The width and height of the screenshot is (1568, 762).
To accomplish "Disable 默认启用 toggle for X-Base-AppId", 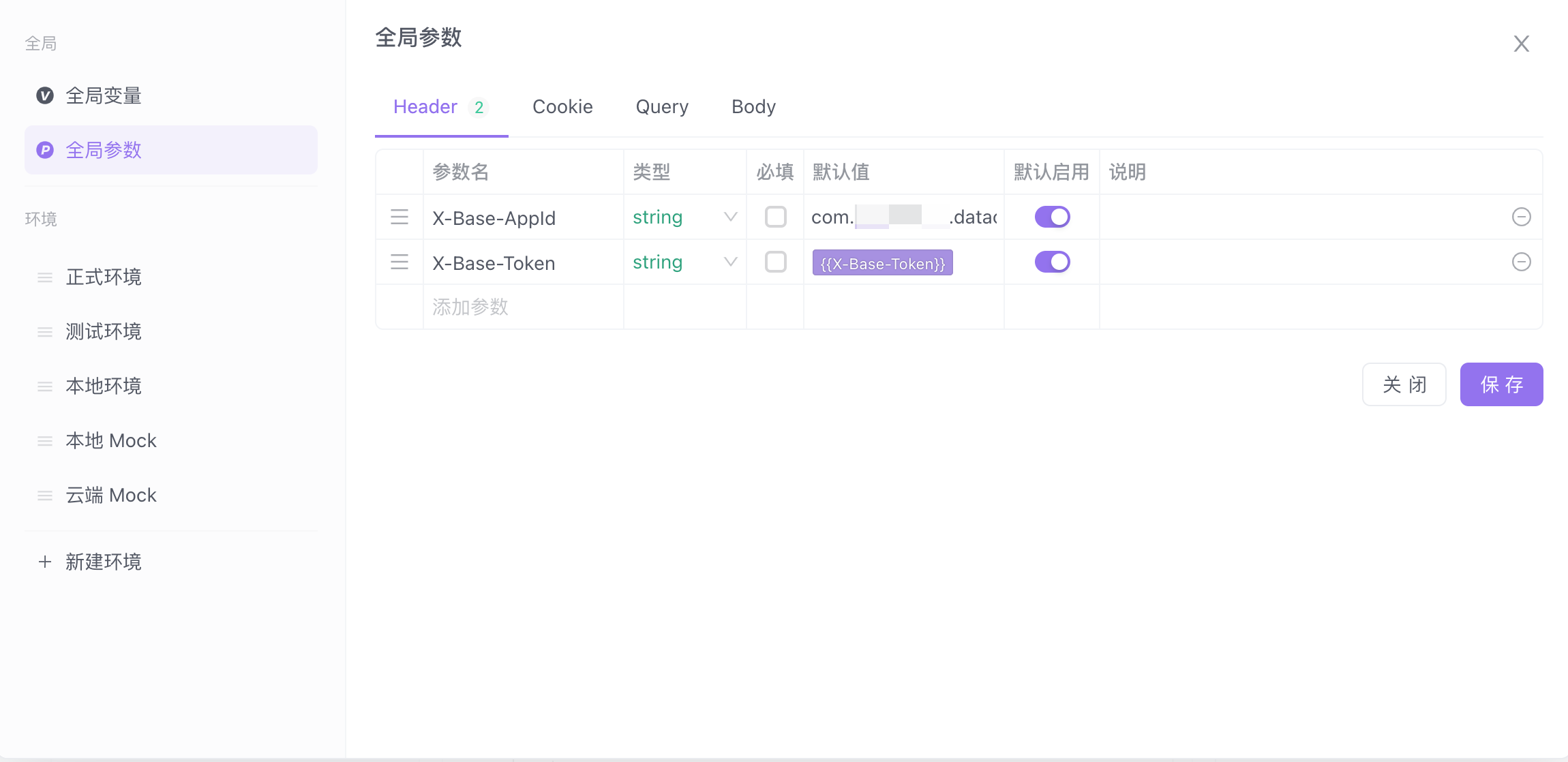I will 1052,217.
